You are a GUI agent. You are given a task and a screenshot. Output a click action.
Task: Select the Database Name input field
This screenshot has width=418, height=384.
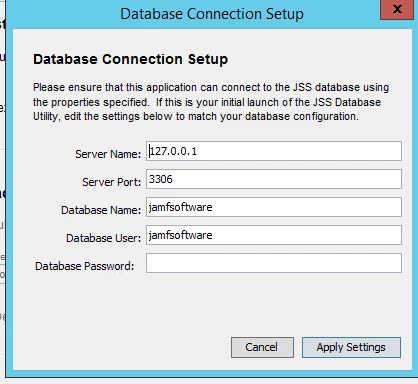tap(274, 207)
